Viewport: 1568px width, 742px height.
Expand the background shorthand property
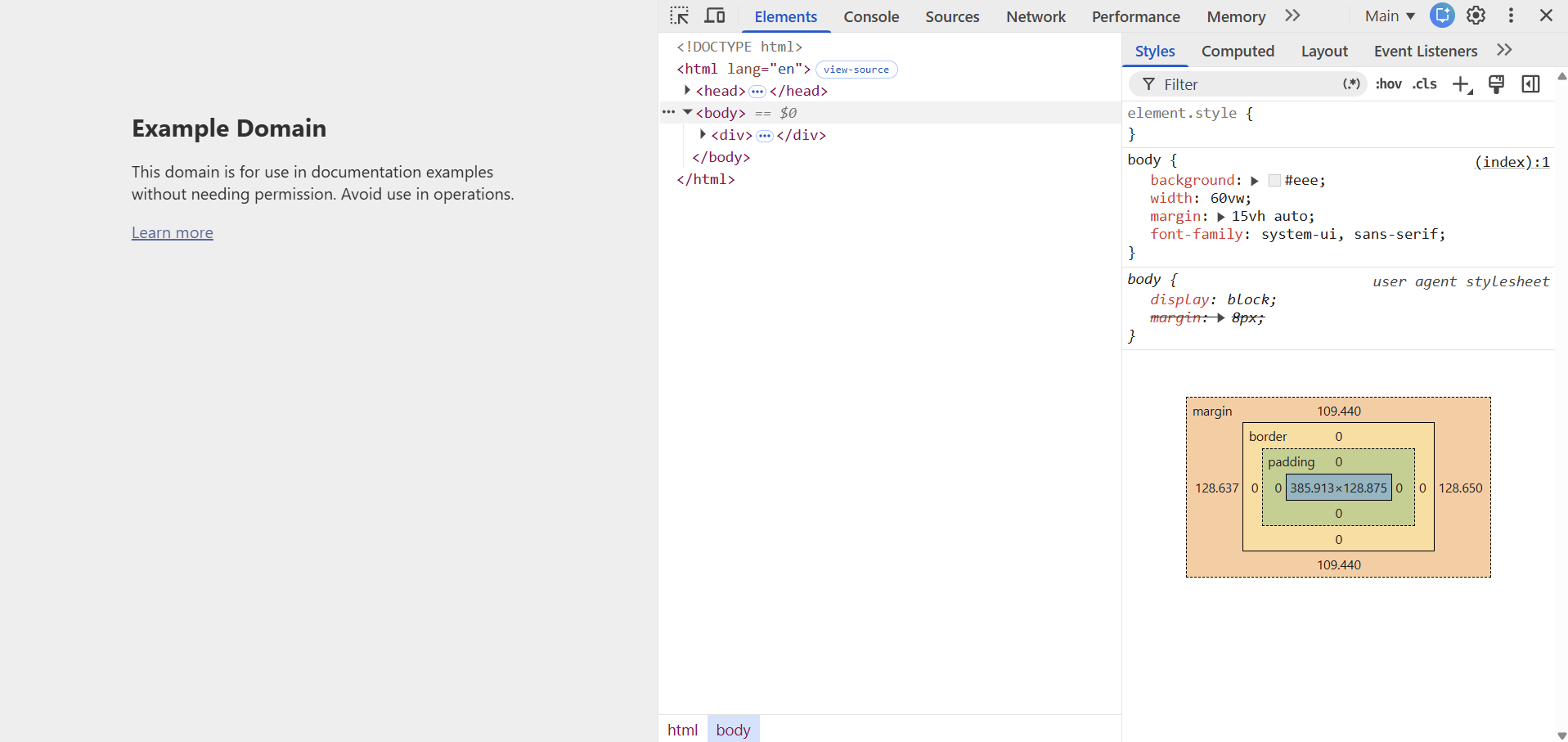click(1254, 181)
